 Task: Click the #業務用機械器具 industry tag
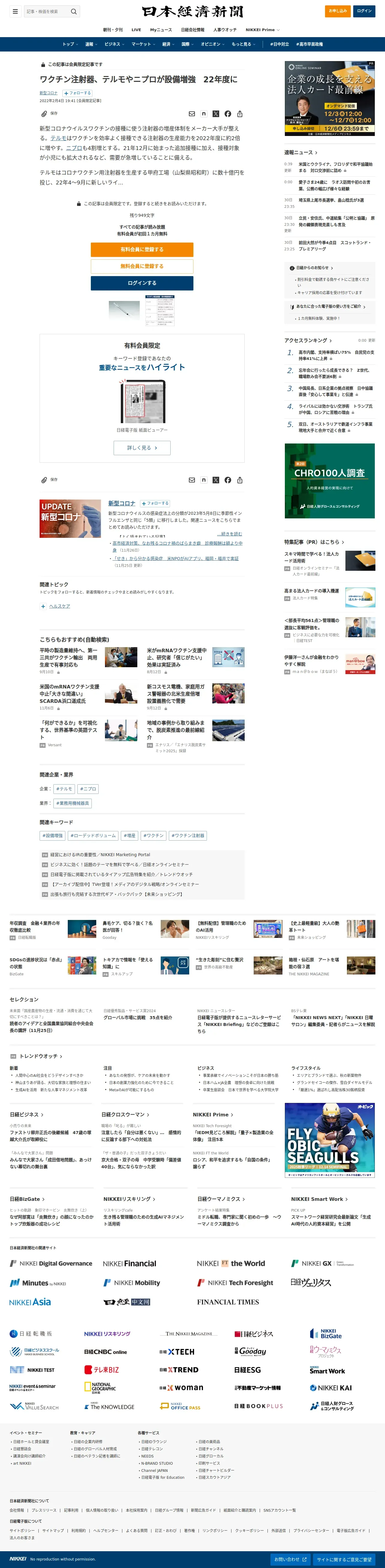coord(73,803)
